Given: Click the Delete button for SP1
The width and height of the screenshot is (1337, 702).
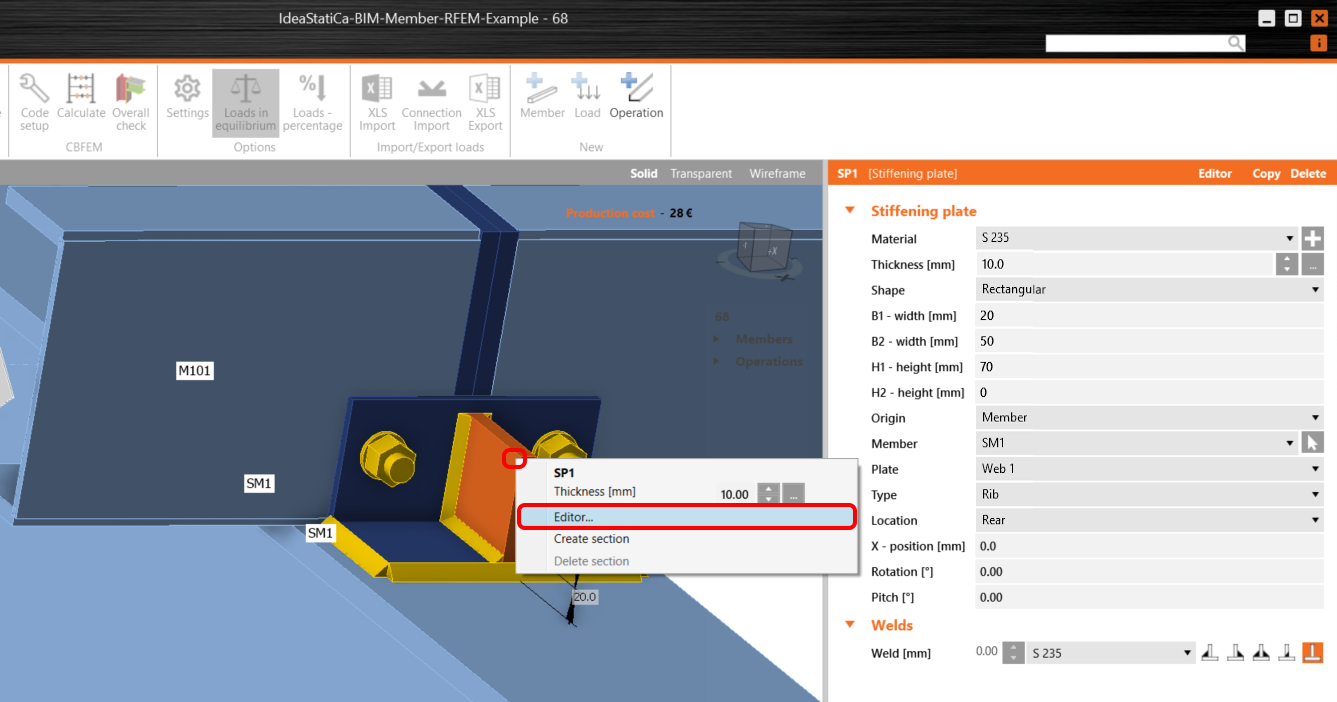Looking at the screenshot, I should click(1308, 173).
